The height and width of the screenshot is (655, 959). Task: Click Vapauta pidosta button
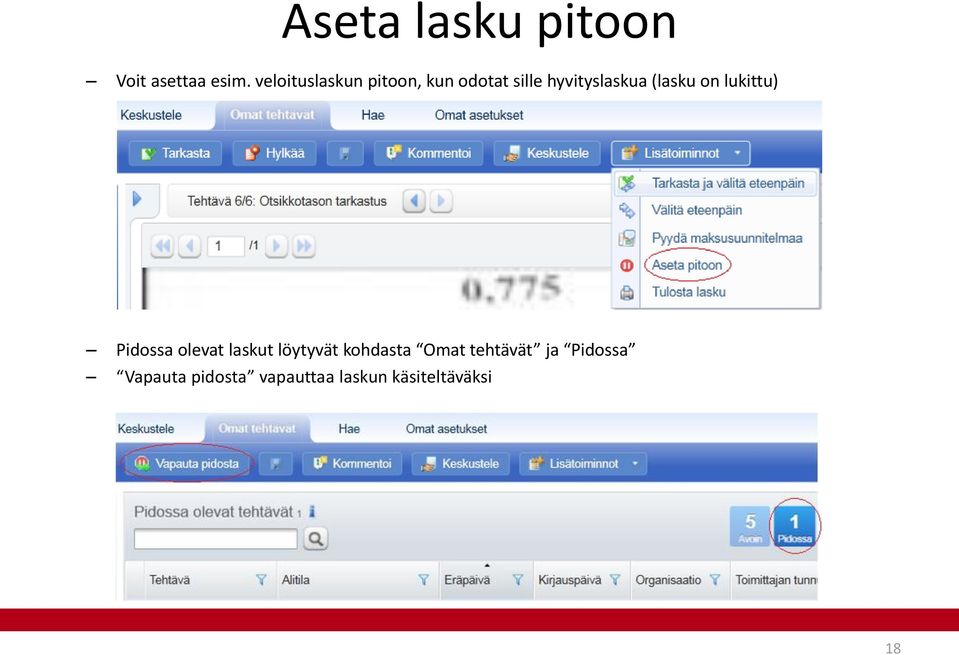(187, 464)
